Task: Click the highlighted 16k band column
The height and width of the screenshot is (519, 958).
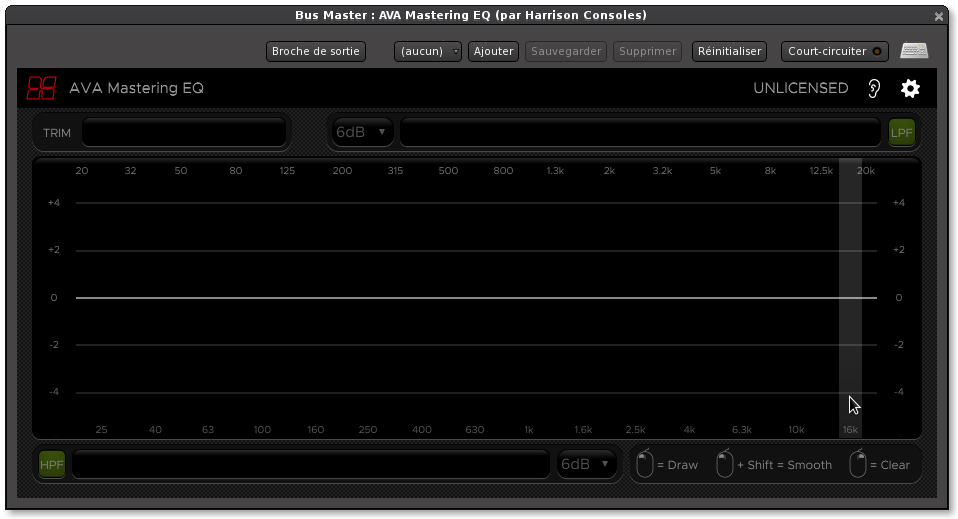Action: coord(850,298)
